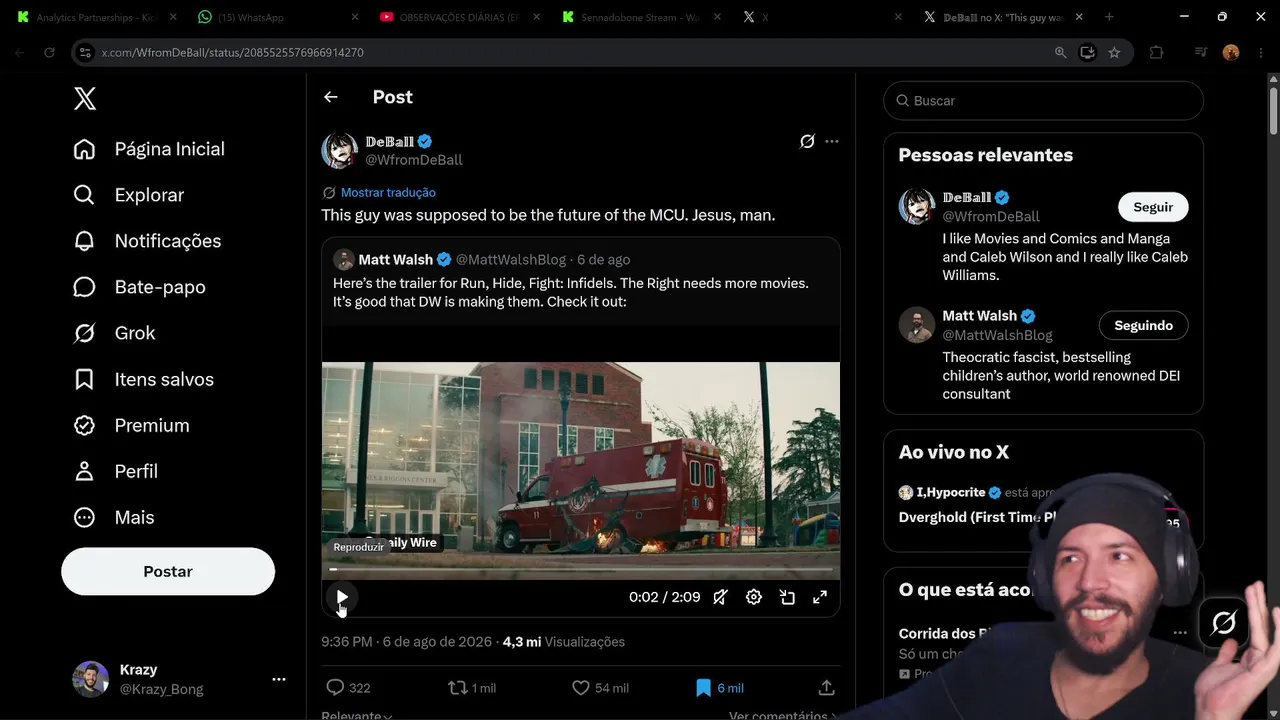Click the page scrollbar thumb

click(x=1273, y=110)
